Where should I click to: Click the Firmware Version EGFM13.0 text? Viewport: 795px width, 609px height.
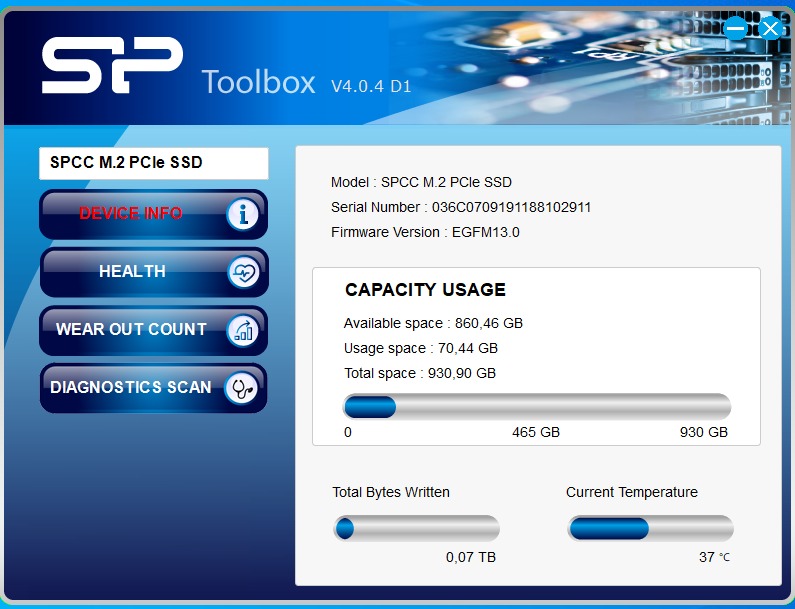425,232
